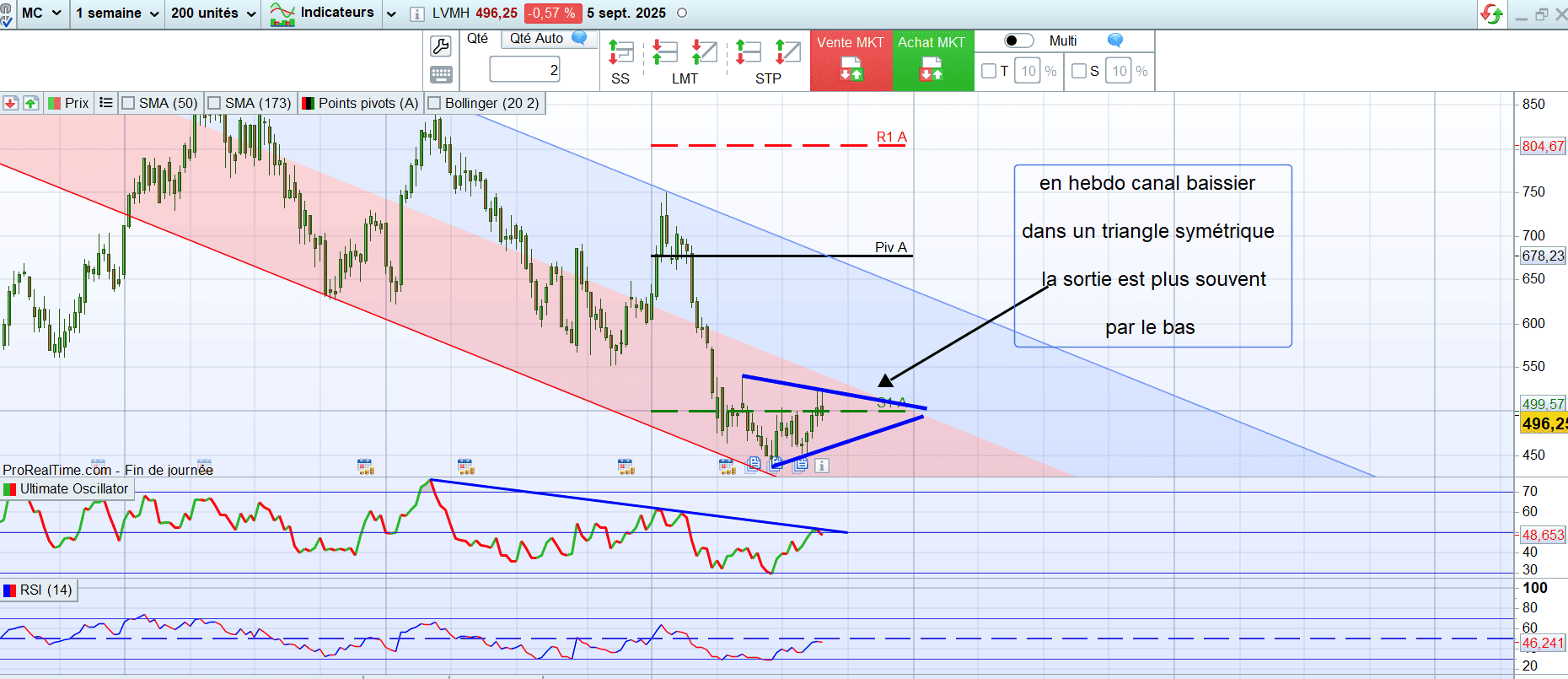1568x679 pixels.
Task: Enable the S checkbox
Action: 1079,71
